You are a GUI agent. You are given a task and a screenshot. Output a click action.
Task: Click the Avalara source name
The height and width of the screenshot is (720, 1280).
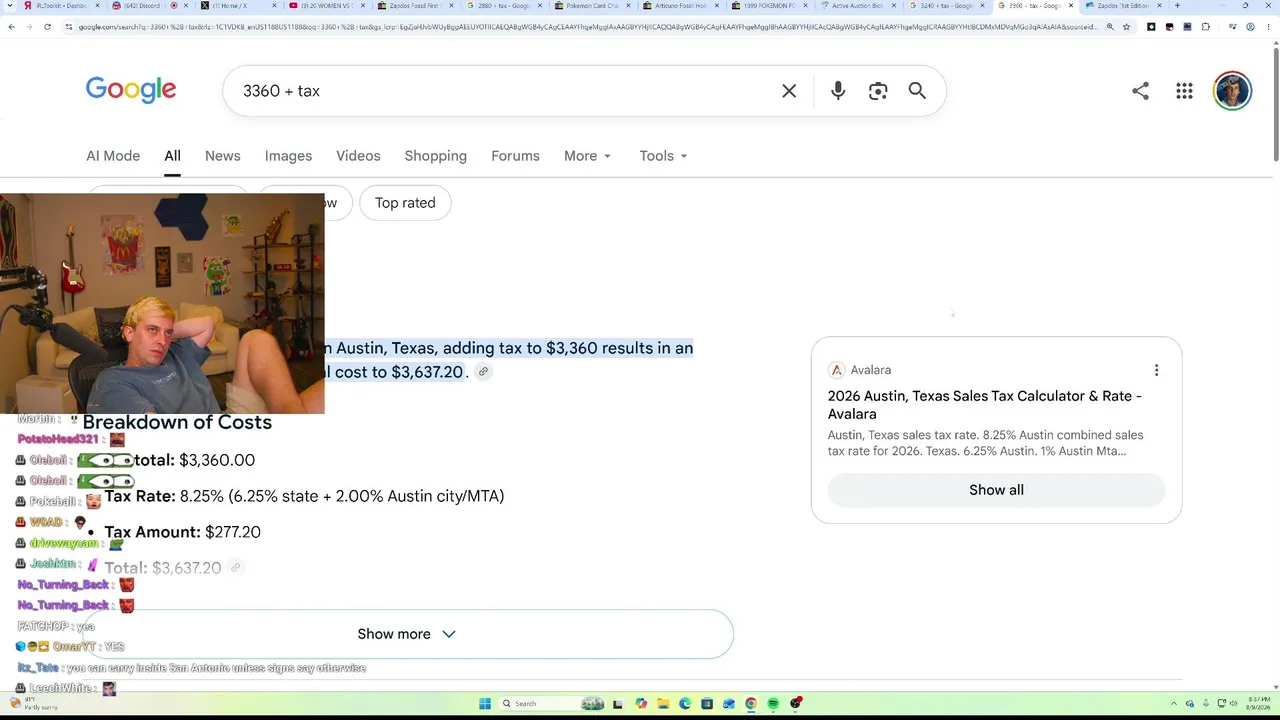point(870,370)
